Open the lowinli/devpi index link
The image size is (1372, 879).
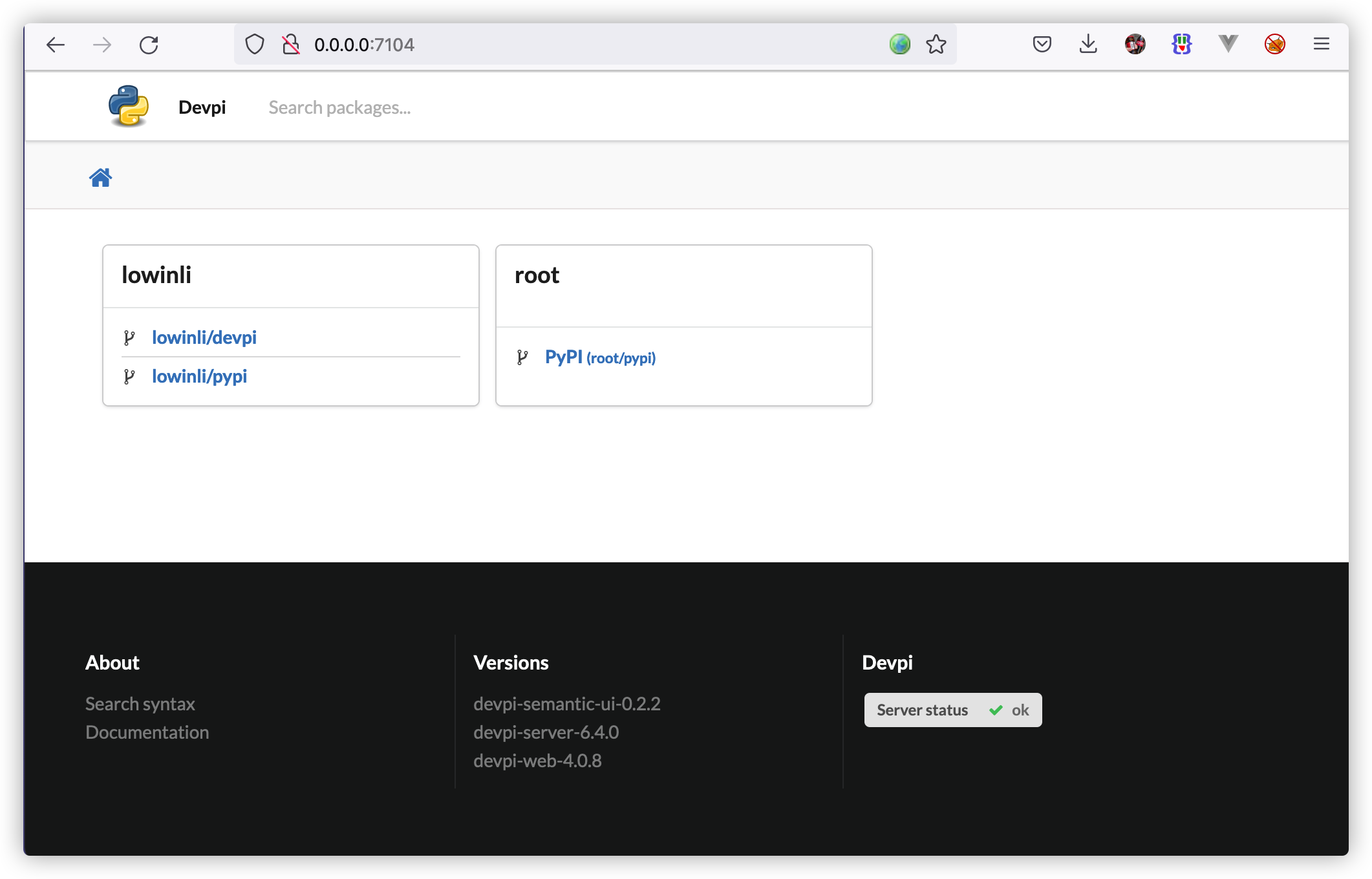coord(204,337)
